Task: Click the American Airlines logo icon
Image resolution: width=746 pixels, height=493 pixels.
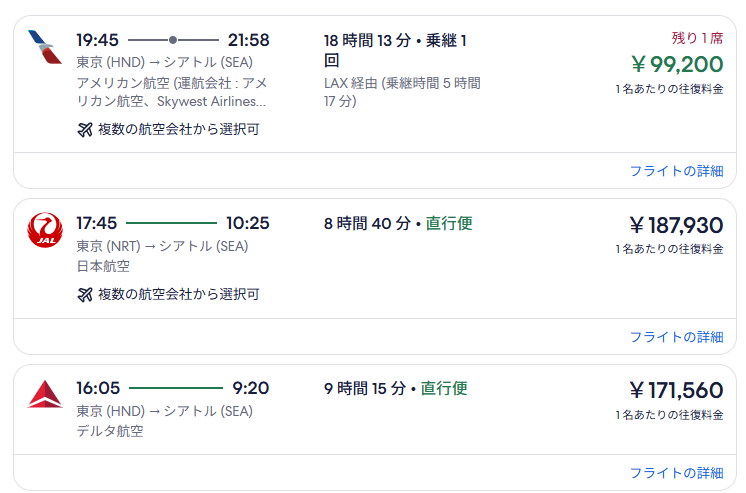Action: click(45, 47)
